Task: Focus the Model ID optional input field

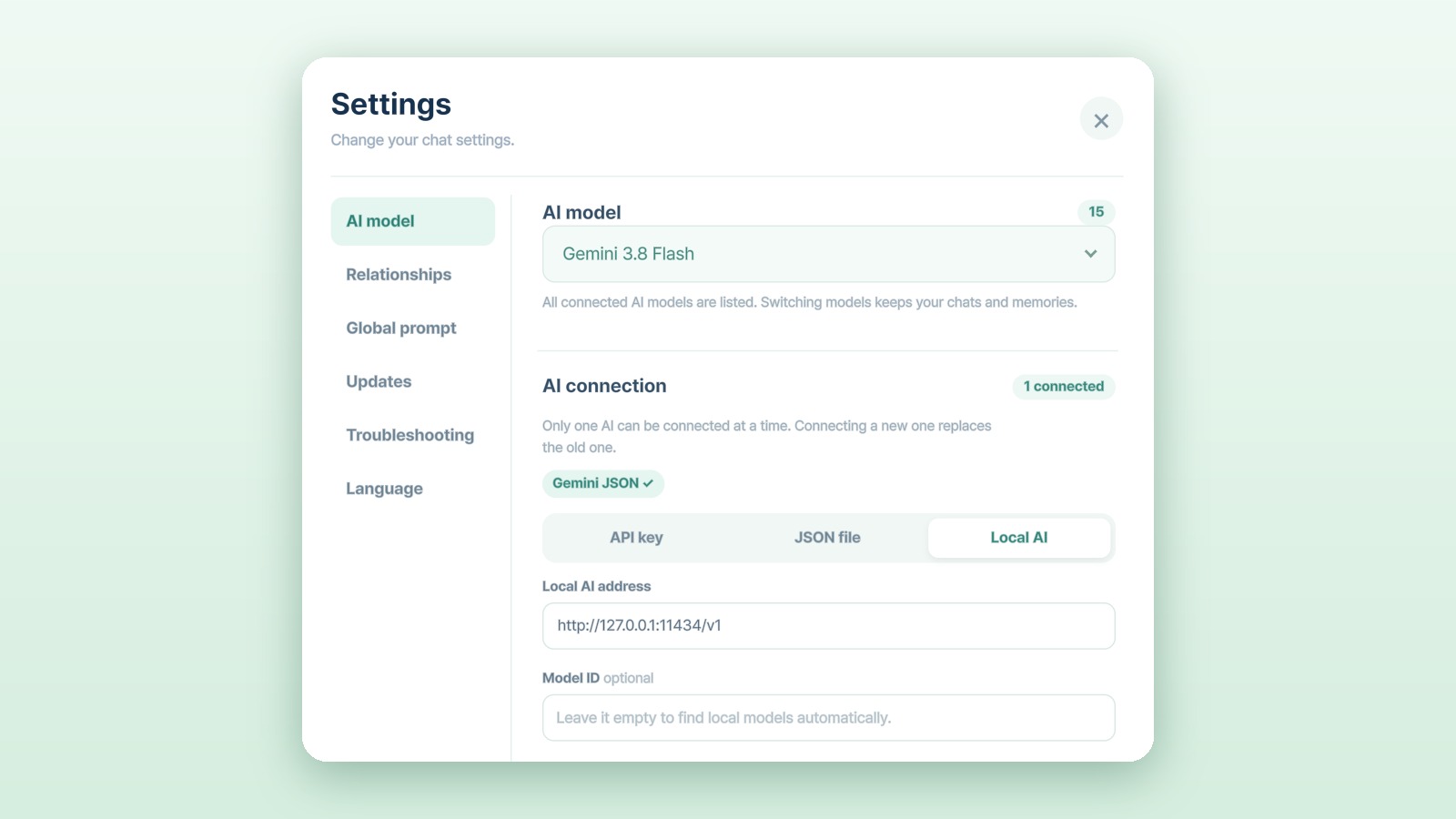Action: [828, 718]
